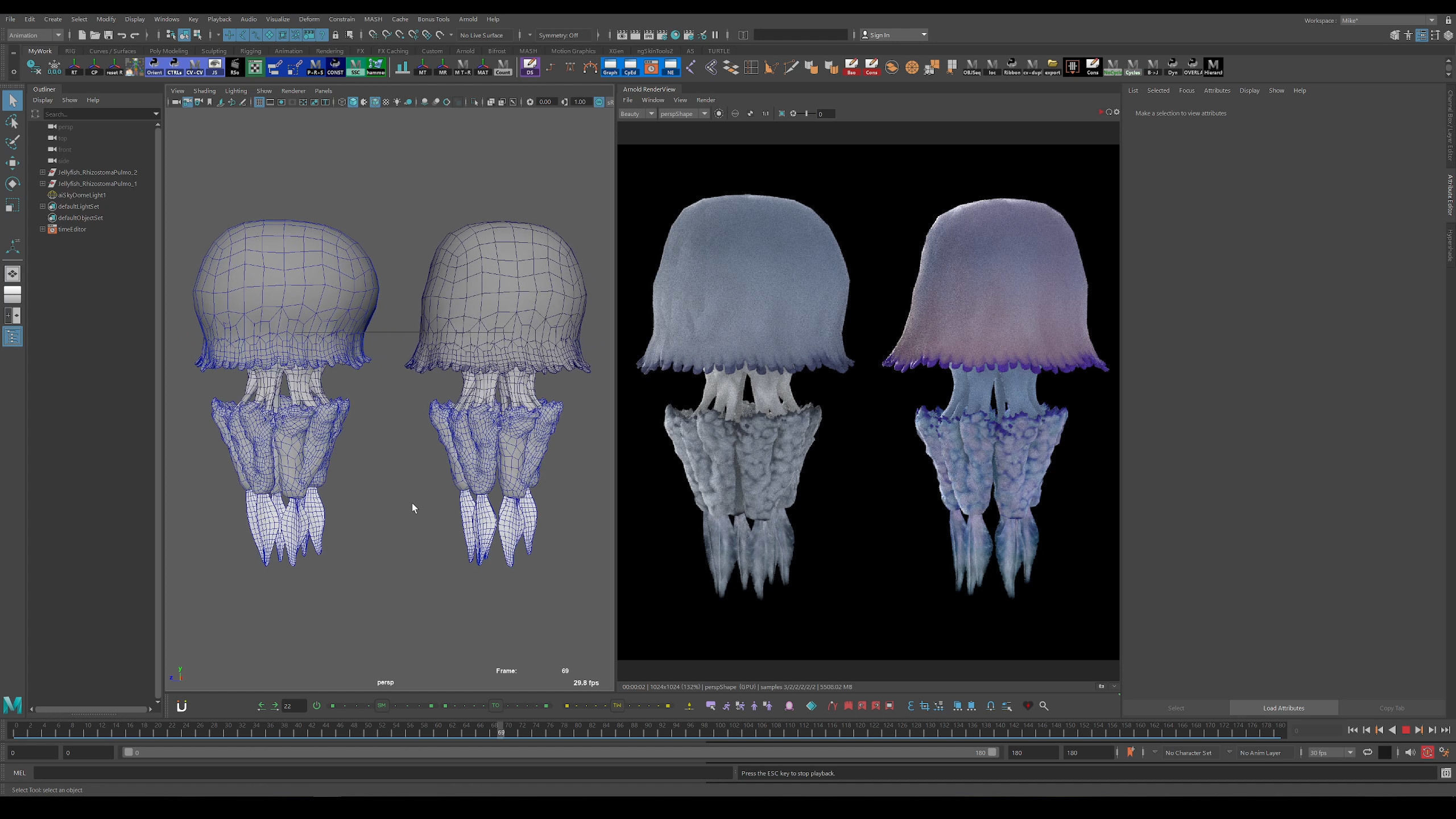Pick the Scale tool in toolbox
This screenshot has width=1456, height=819.
[13, 205]
